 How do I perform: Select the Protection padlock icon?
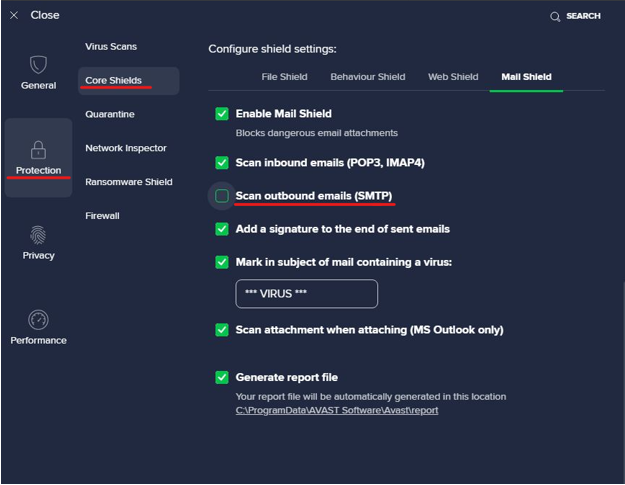[x=38, y=150]
